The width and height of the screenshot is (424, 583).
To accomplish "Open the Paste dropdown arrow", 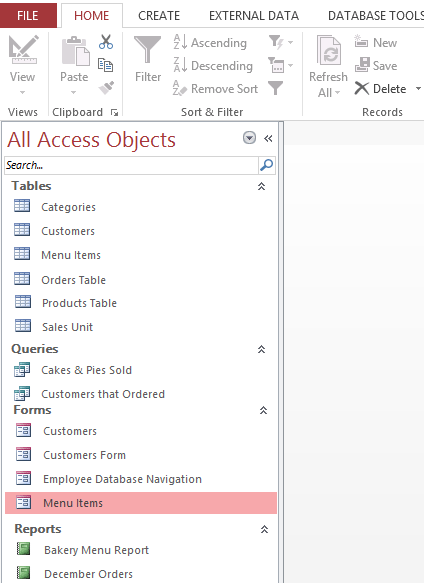I will click(x=74, y=92).
